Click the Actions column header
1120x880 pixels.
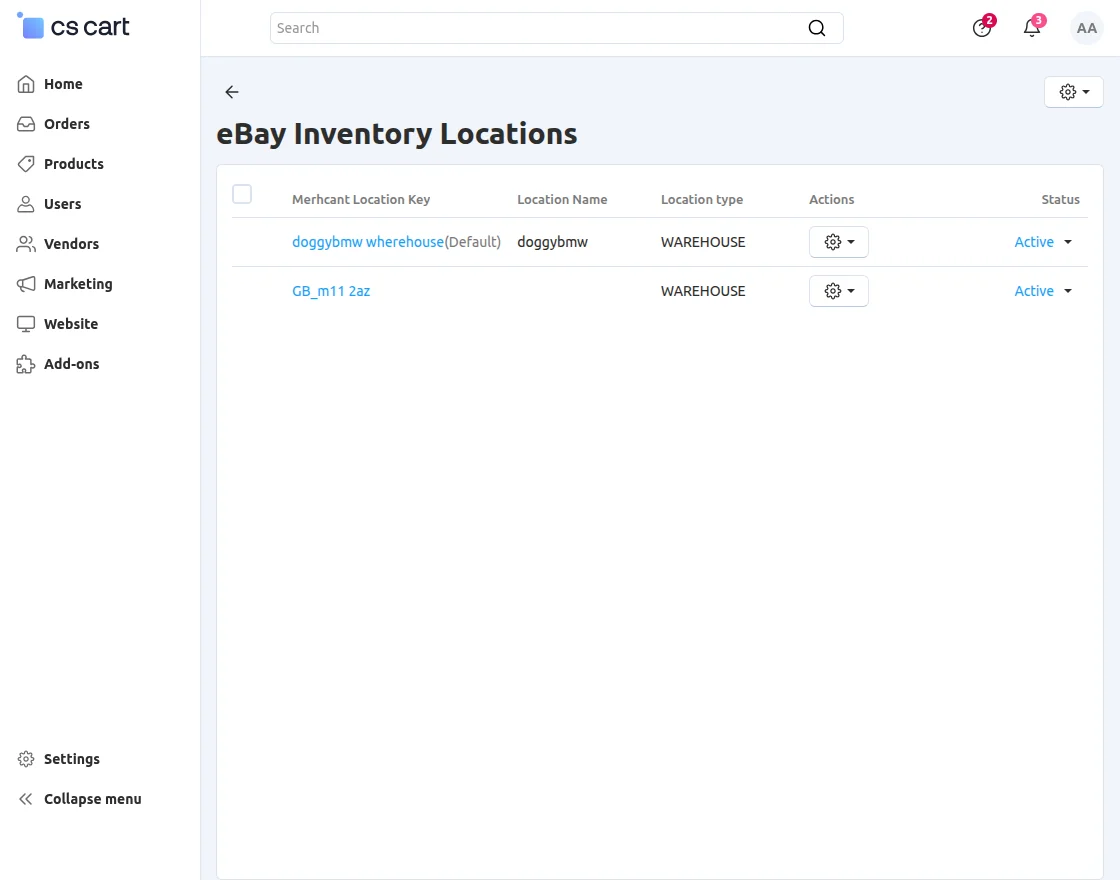pos(831,199)
